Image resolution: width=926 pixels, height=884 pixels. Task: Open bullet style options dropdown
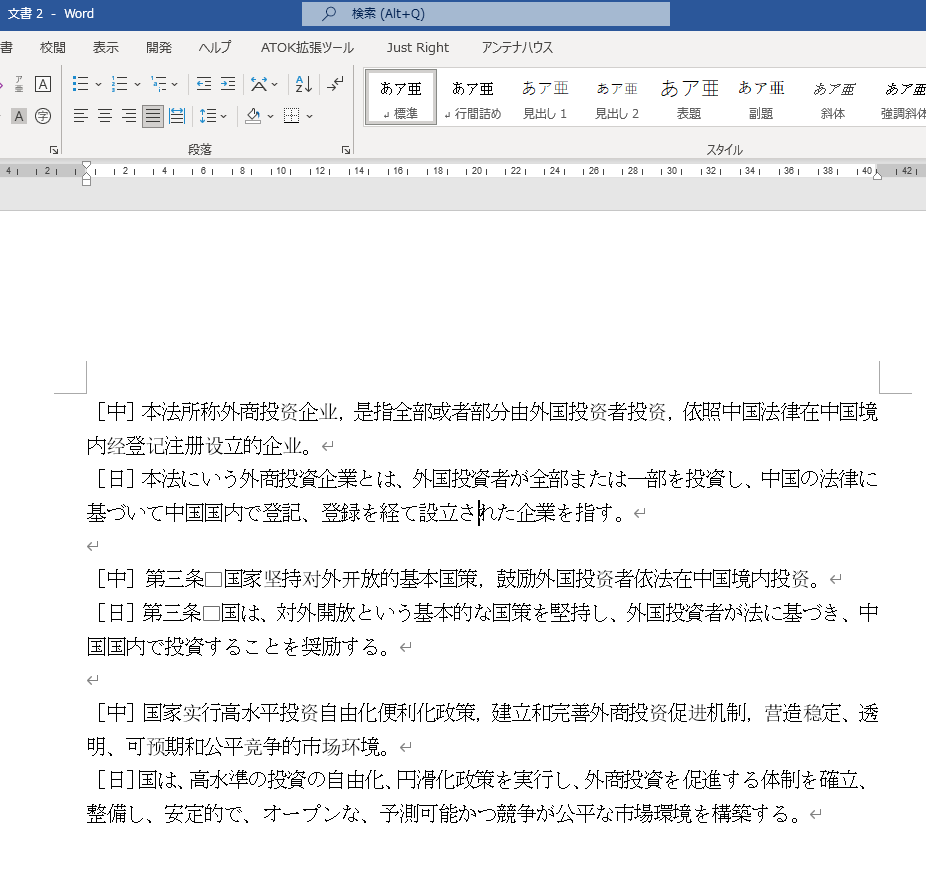point(98,84)
